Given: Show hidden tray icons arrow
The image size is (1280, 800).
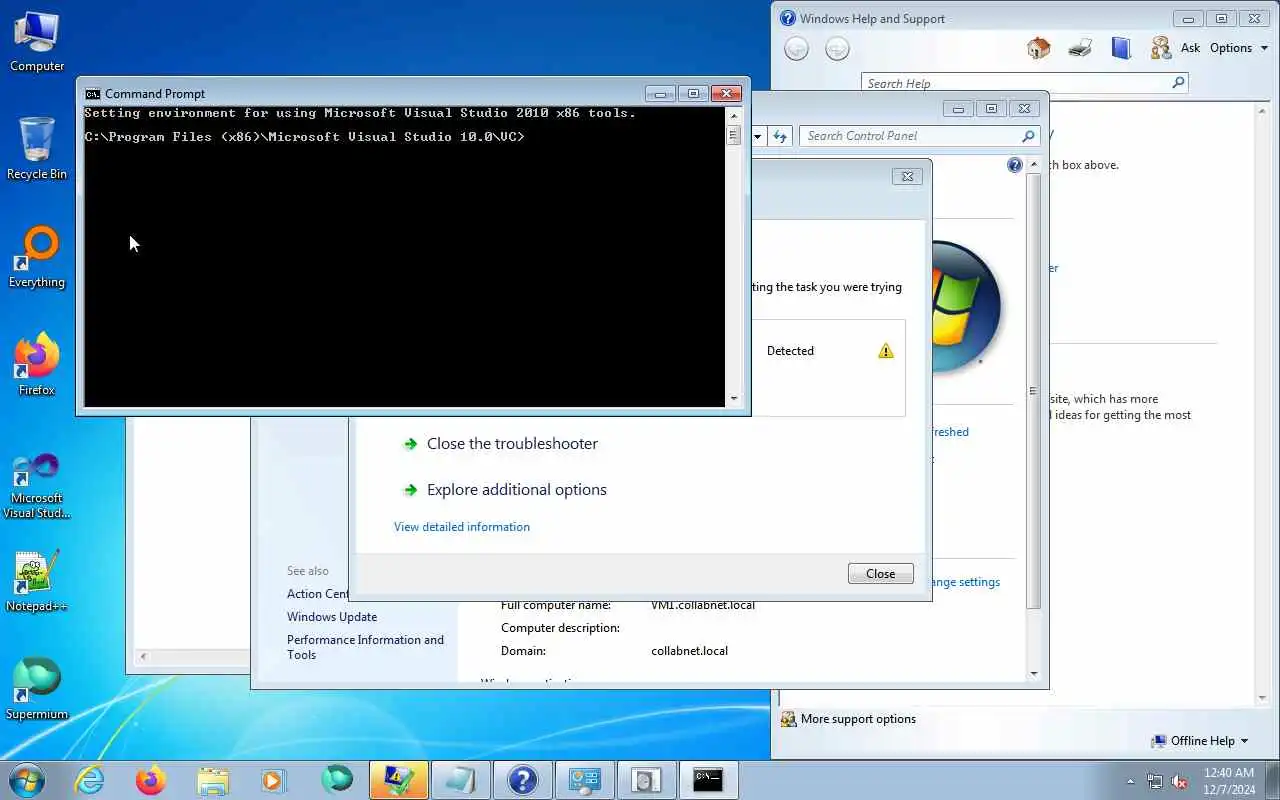Looking at the screenshot, I should point(1131,781).
